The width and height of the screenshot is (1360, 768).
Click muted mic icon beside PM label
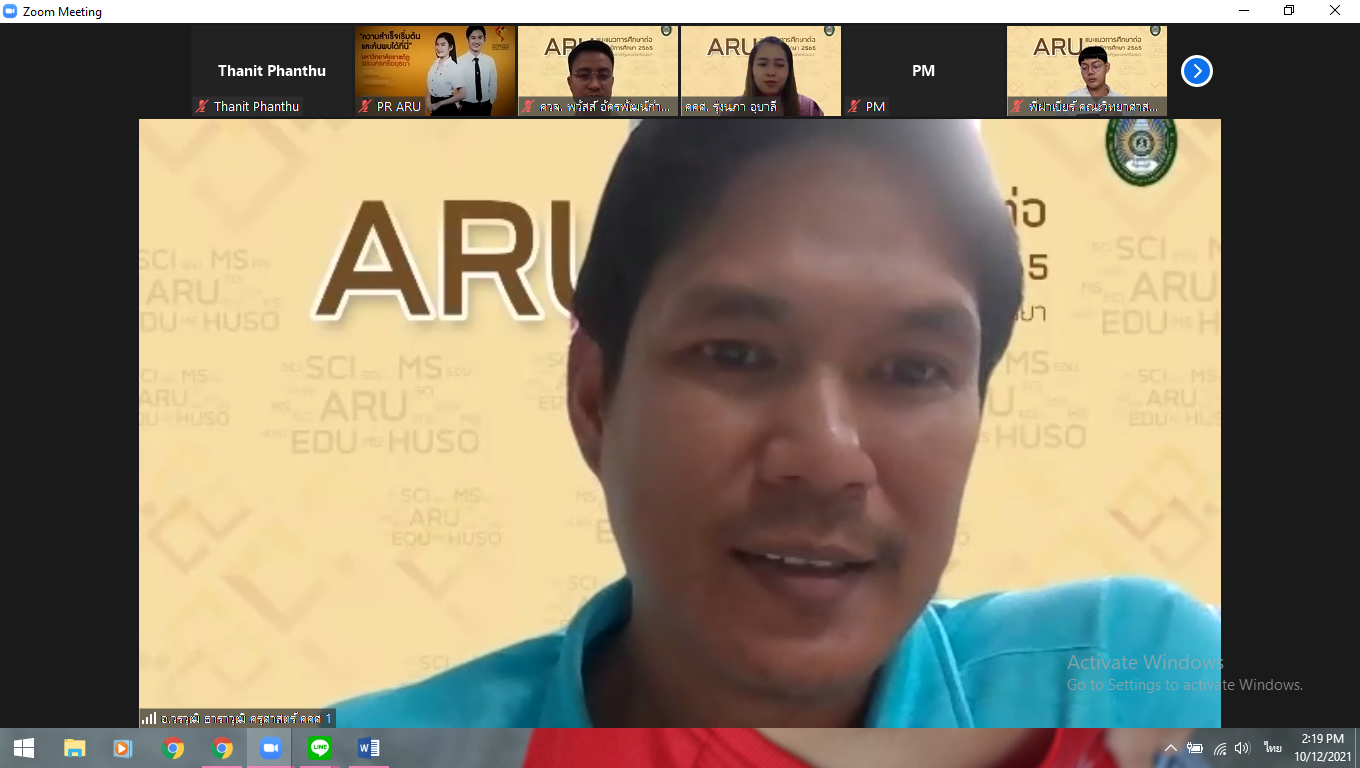tap(854, 106)
